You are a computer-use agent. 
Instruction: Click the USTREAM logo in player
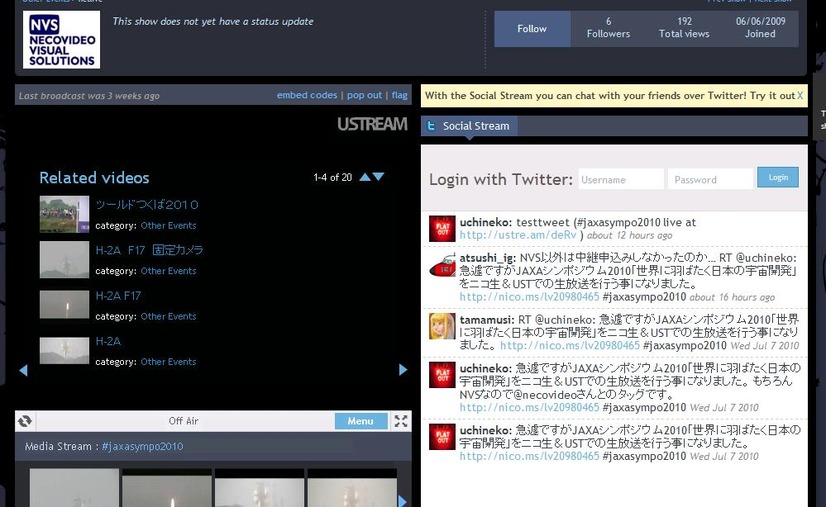pos(372,124)
